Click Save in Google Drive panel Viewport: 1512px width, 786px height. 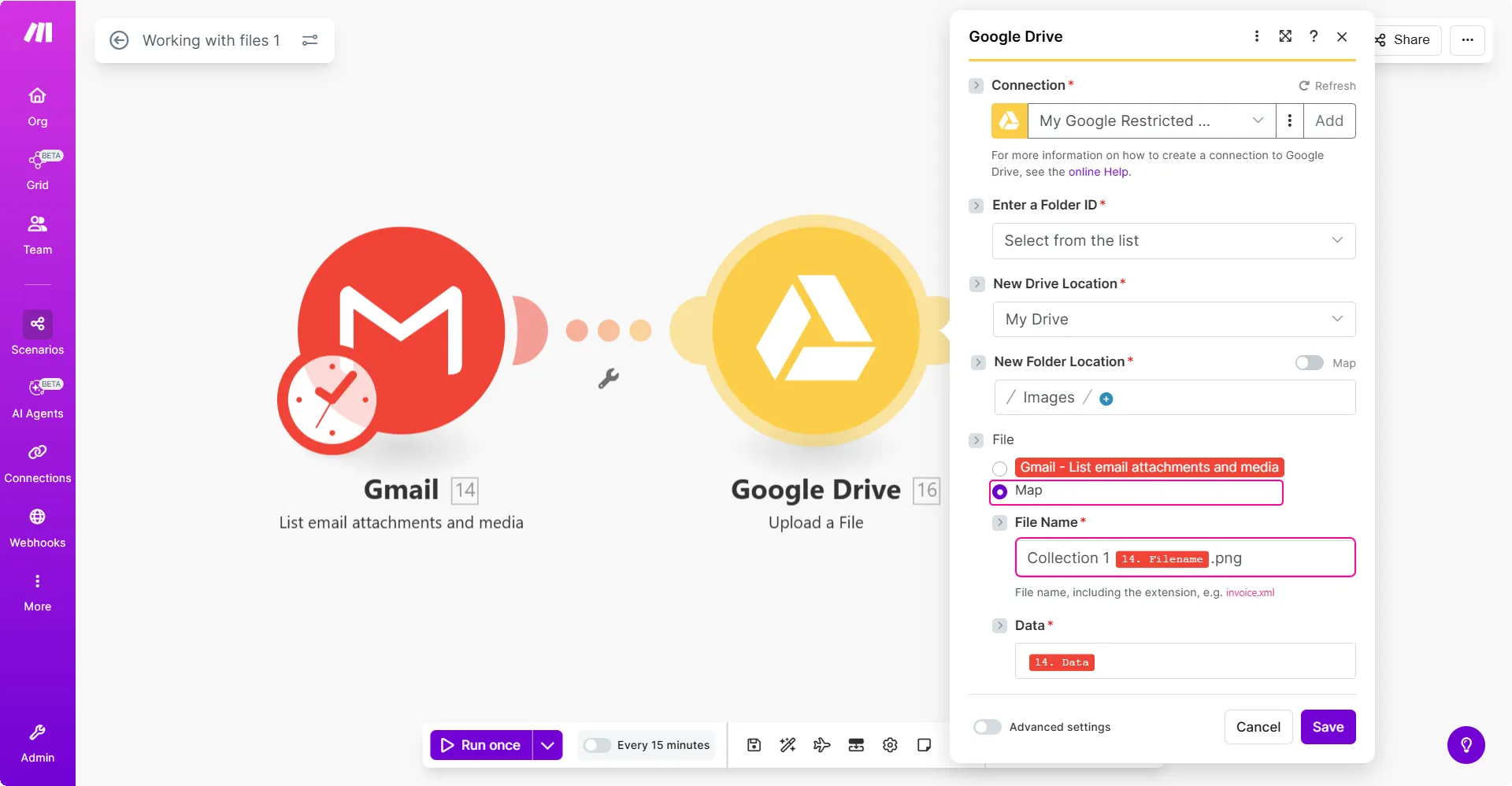[1328, 727]
